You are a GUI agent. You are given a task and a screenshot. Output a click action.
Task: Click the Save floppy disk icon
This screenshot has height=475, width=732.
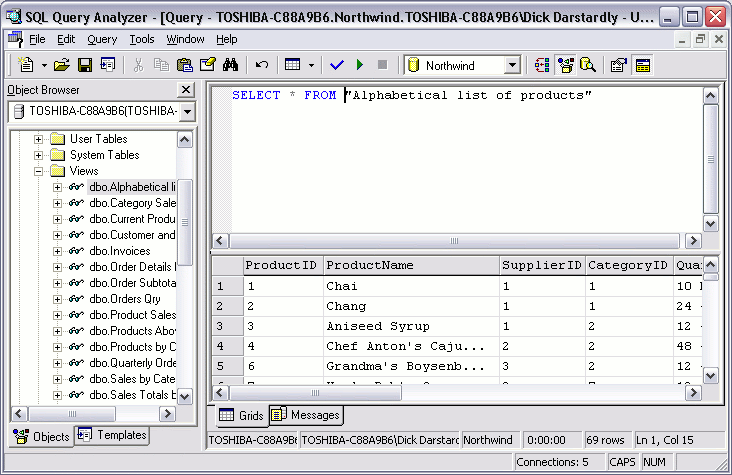point(84,65)
